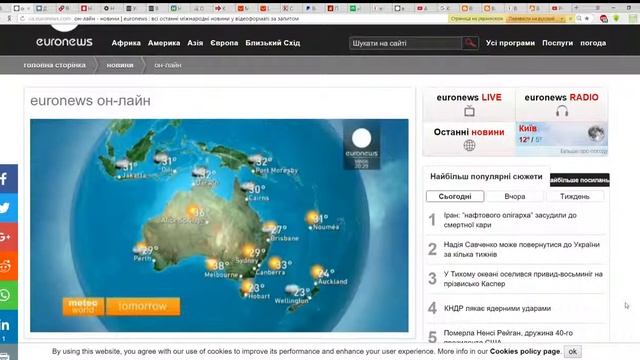Open the Послуги menu
Image resolution: width=640 pixels, height=360 pixels.
tap(558, 43)
